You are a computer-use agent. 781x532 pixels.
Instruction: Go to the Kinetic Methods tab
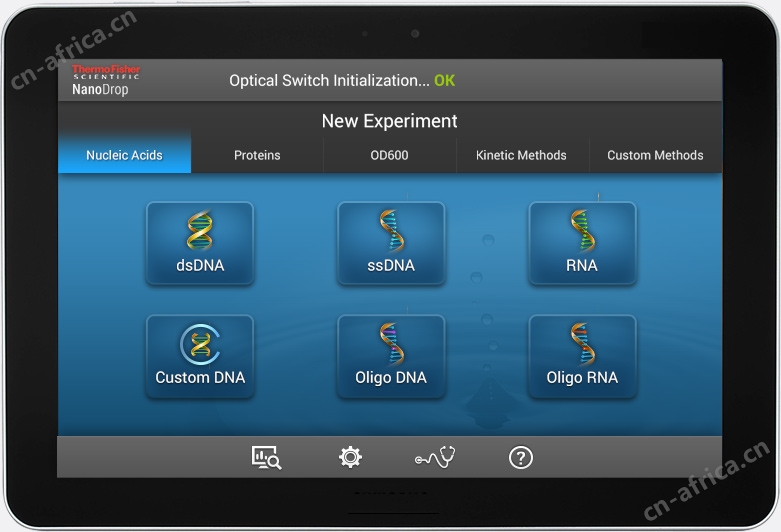click(521, 155)
